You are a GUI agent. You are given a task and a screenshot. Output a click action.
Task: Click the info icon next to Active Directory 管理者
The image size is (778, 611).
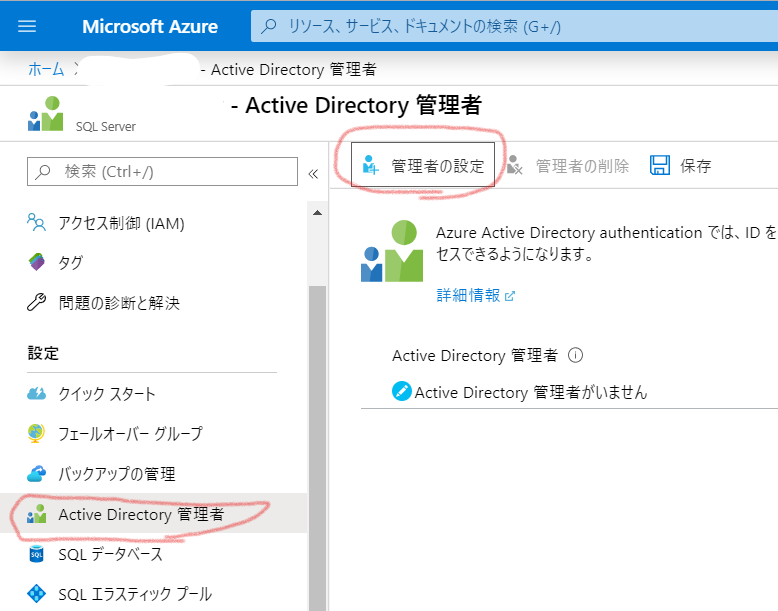(x=576, y=355)
